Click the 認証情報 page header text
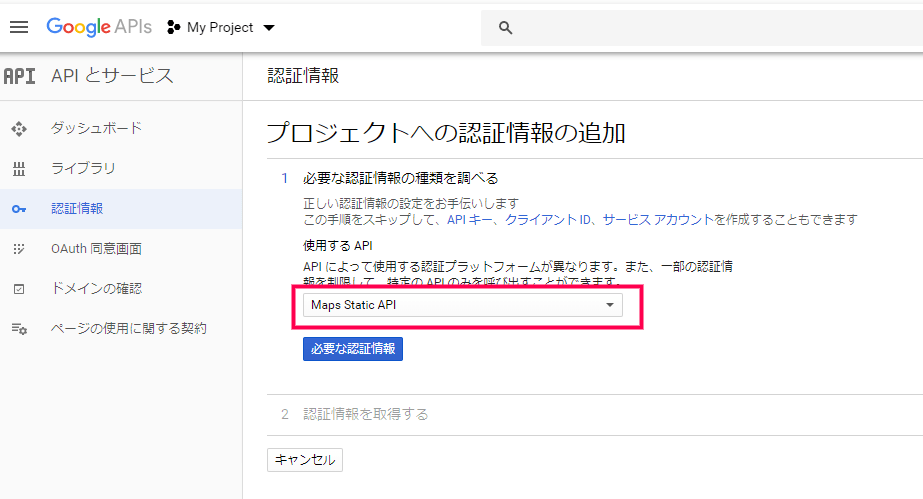Viewport: 923px width, 499px height. tap(303, 76)
